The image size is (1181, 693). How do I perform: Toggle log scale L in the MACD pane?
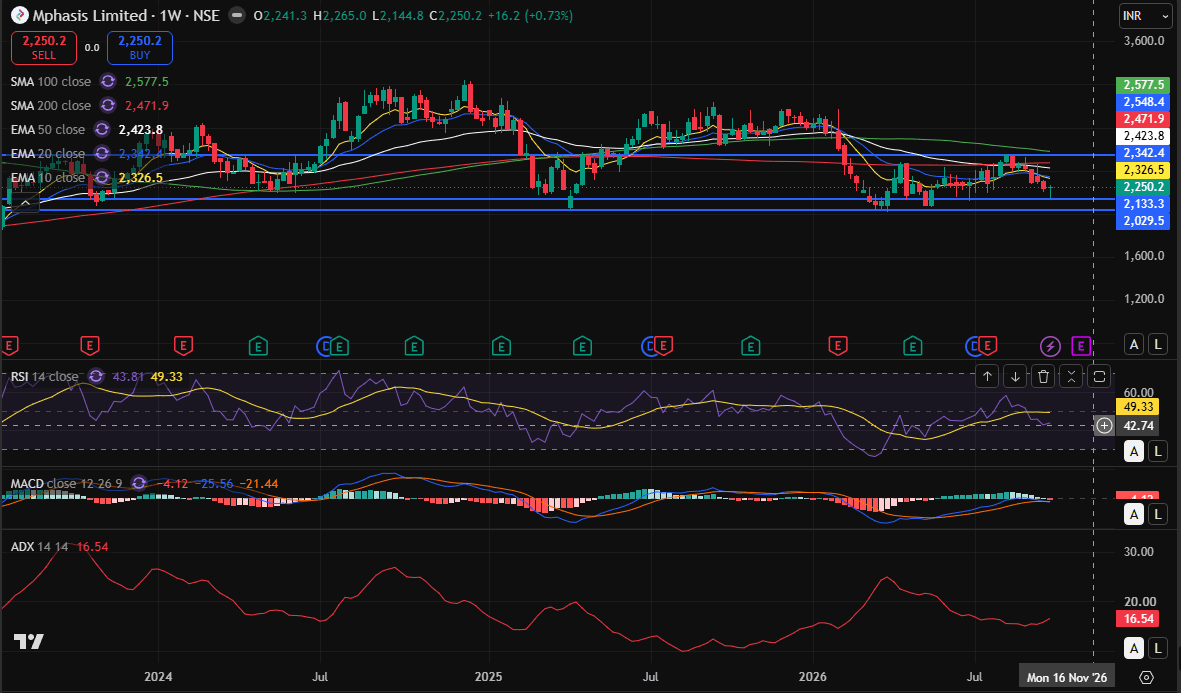[1158, 514]
